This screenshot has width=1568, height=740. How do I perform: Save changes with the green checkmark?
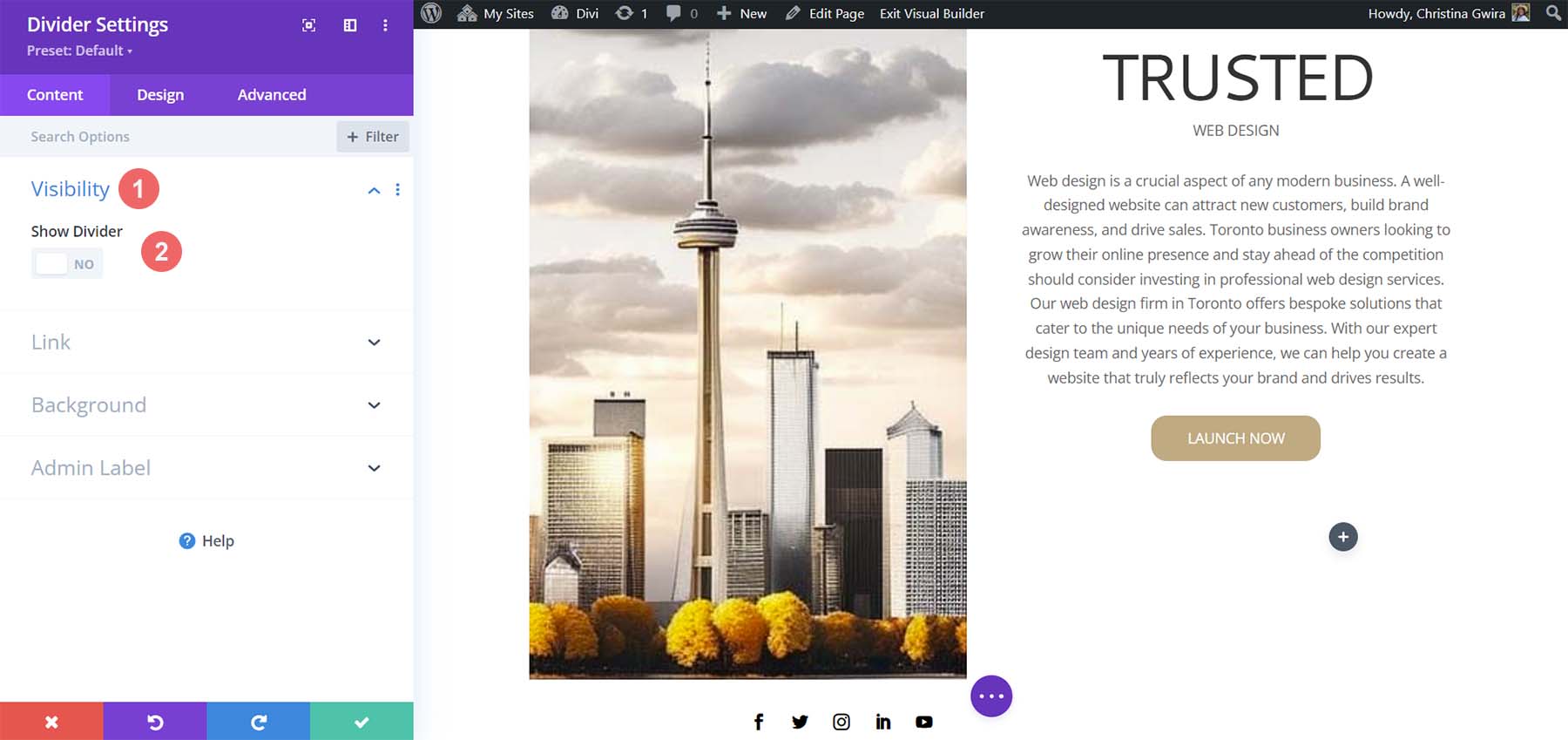[x=362, y=722]
